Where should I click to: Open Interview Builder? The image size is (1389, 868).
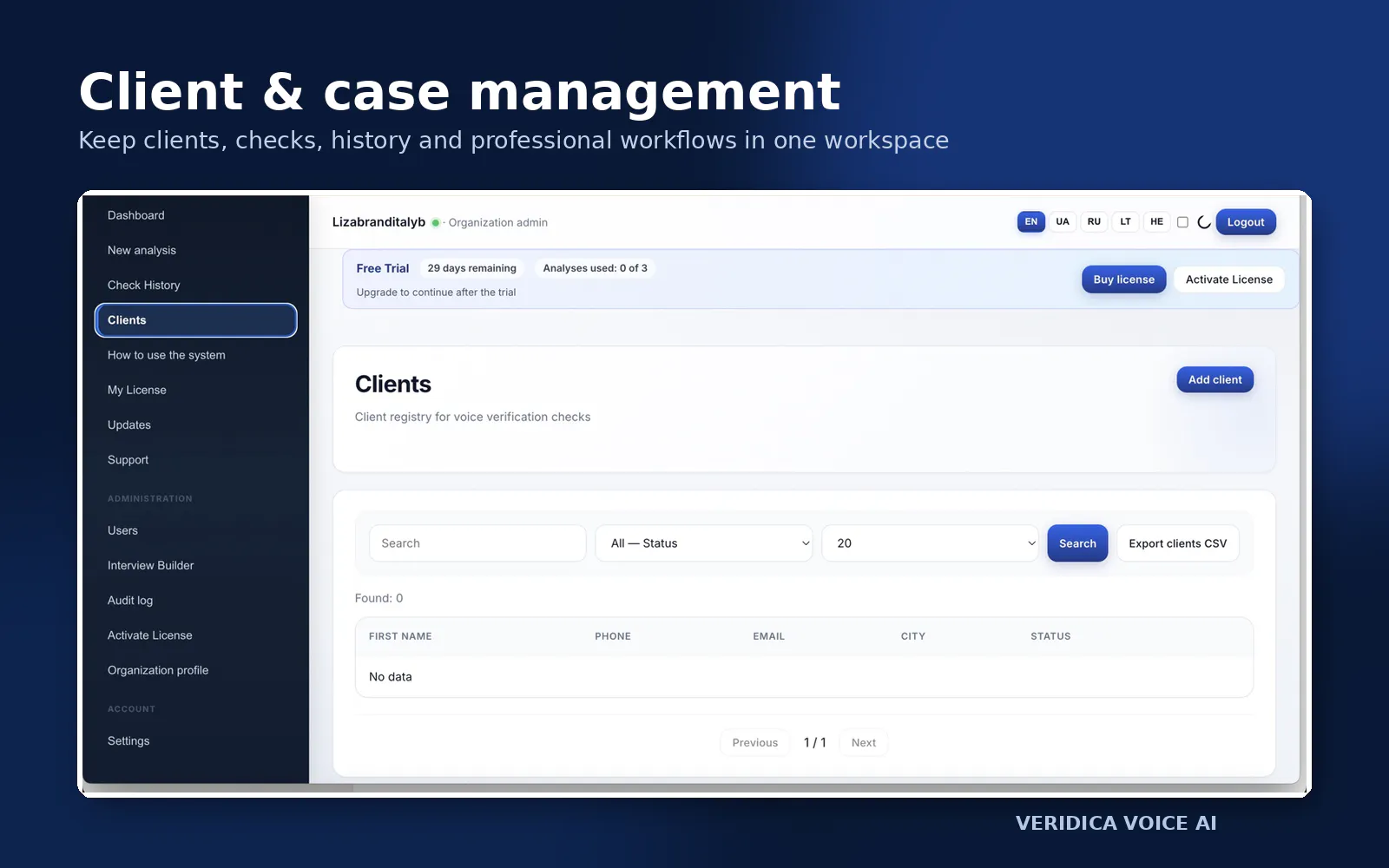(195, 565)
